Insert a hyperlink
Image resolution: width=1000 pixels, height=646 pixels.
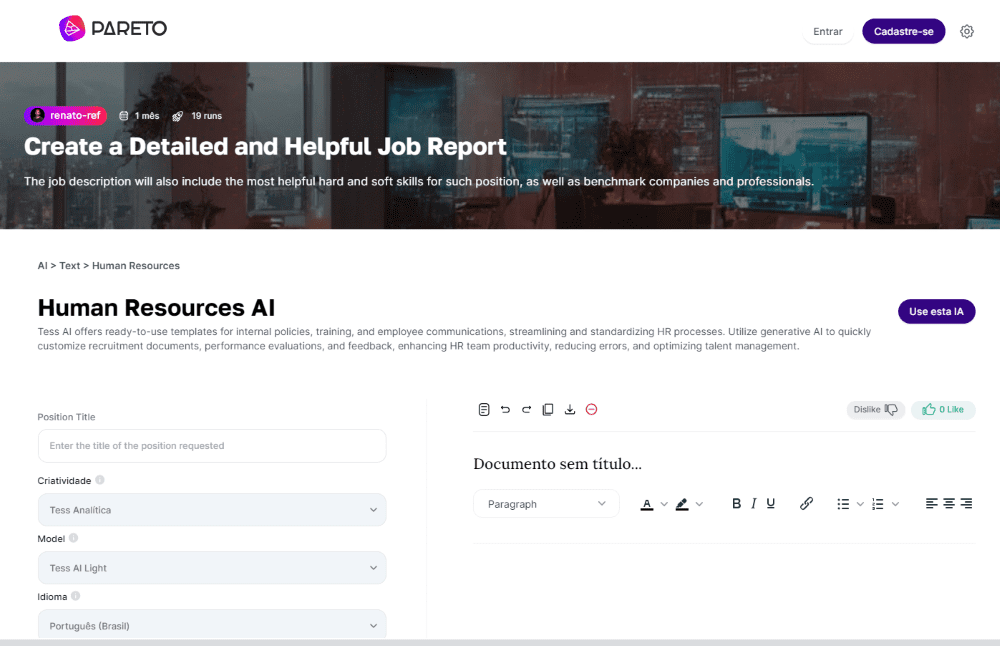point(806,504)
